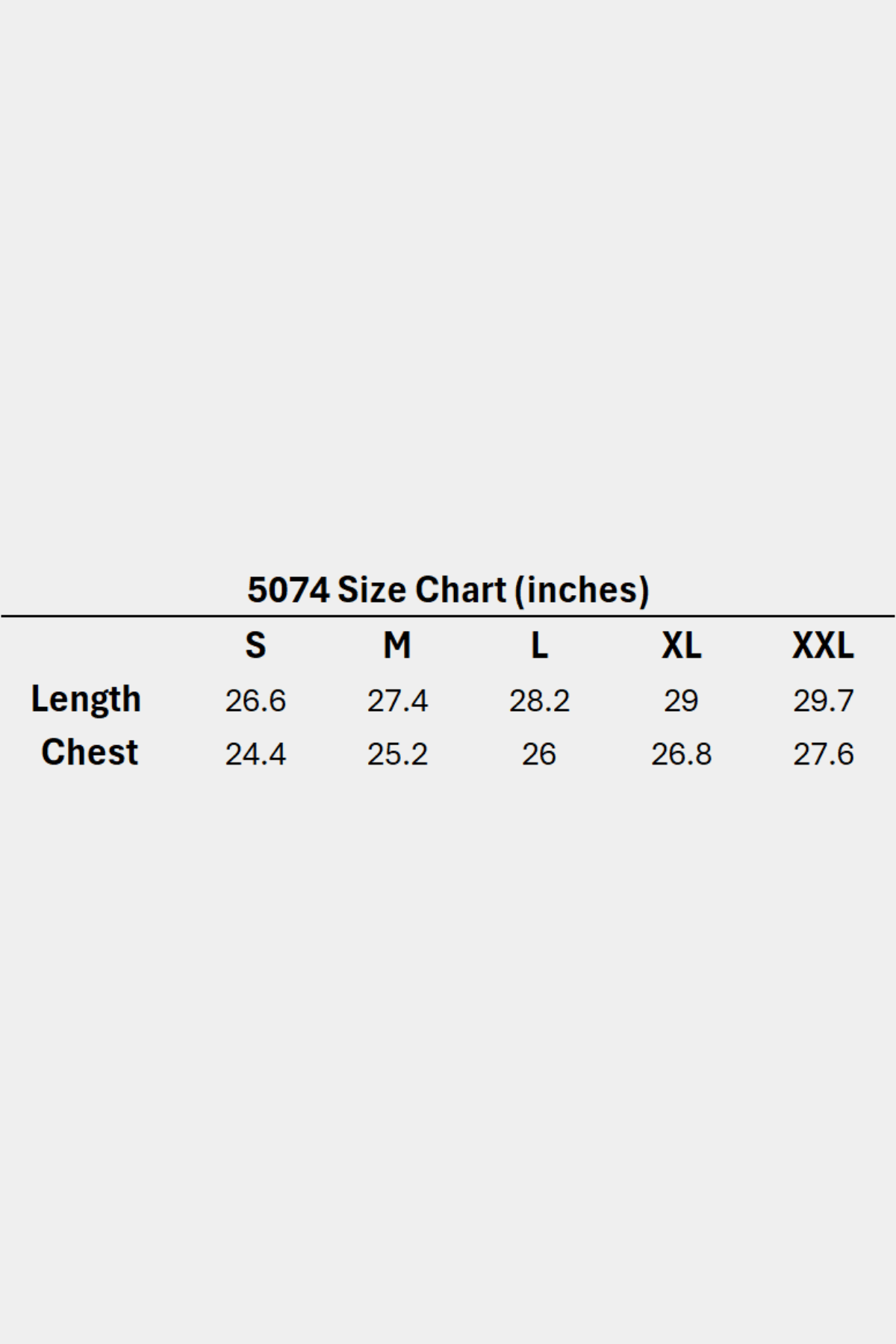This screenshot has width=896, height=1344.
Task: Click the "(inches)" unit text in title
Action: coord(582,590)
